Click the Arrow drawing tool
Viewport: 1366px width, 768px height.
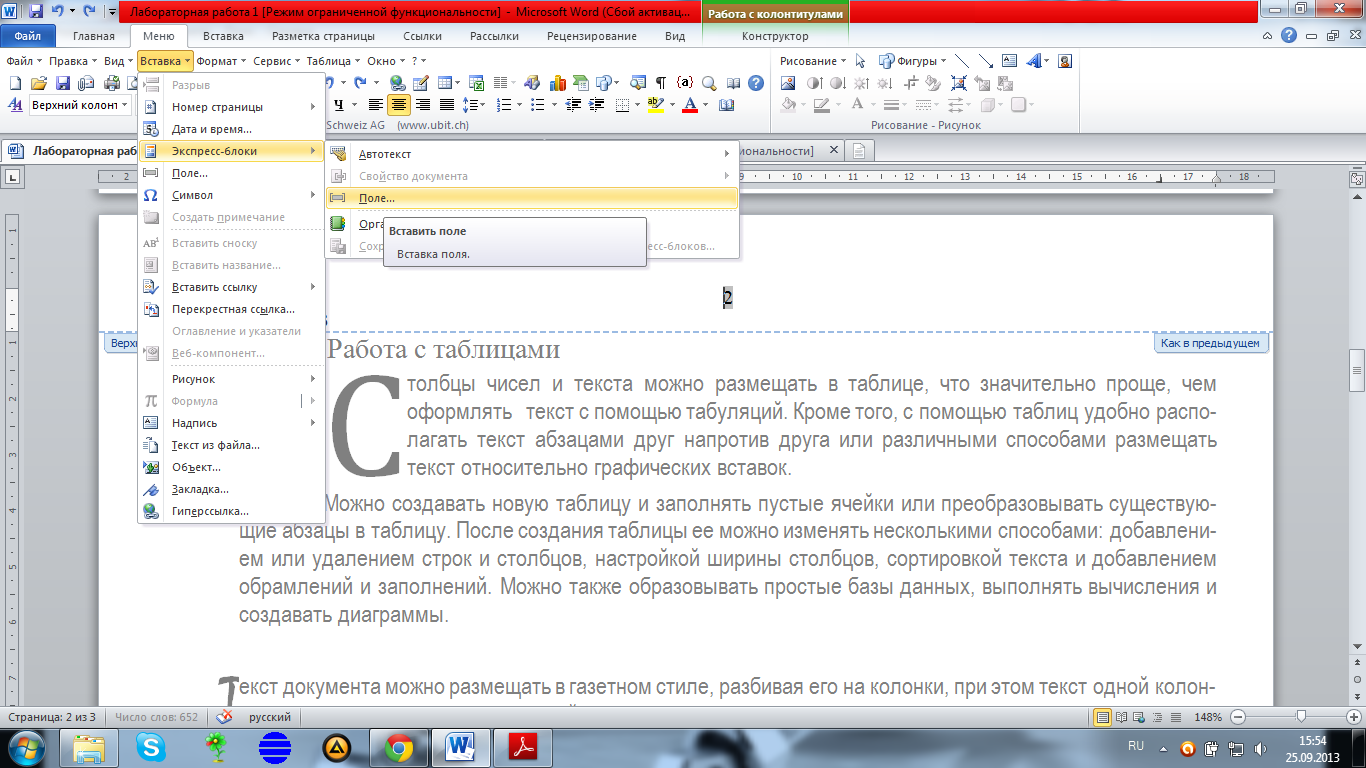[986, 61]
